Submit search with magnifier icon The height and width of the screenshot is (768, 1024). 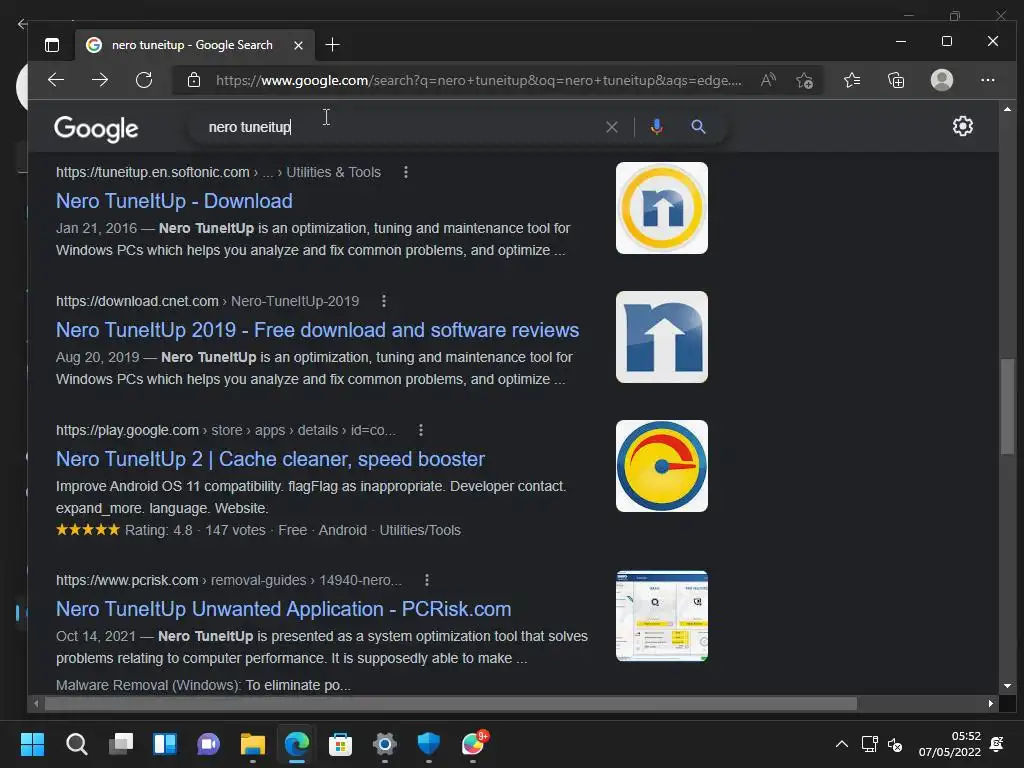(x=698, y=127)
